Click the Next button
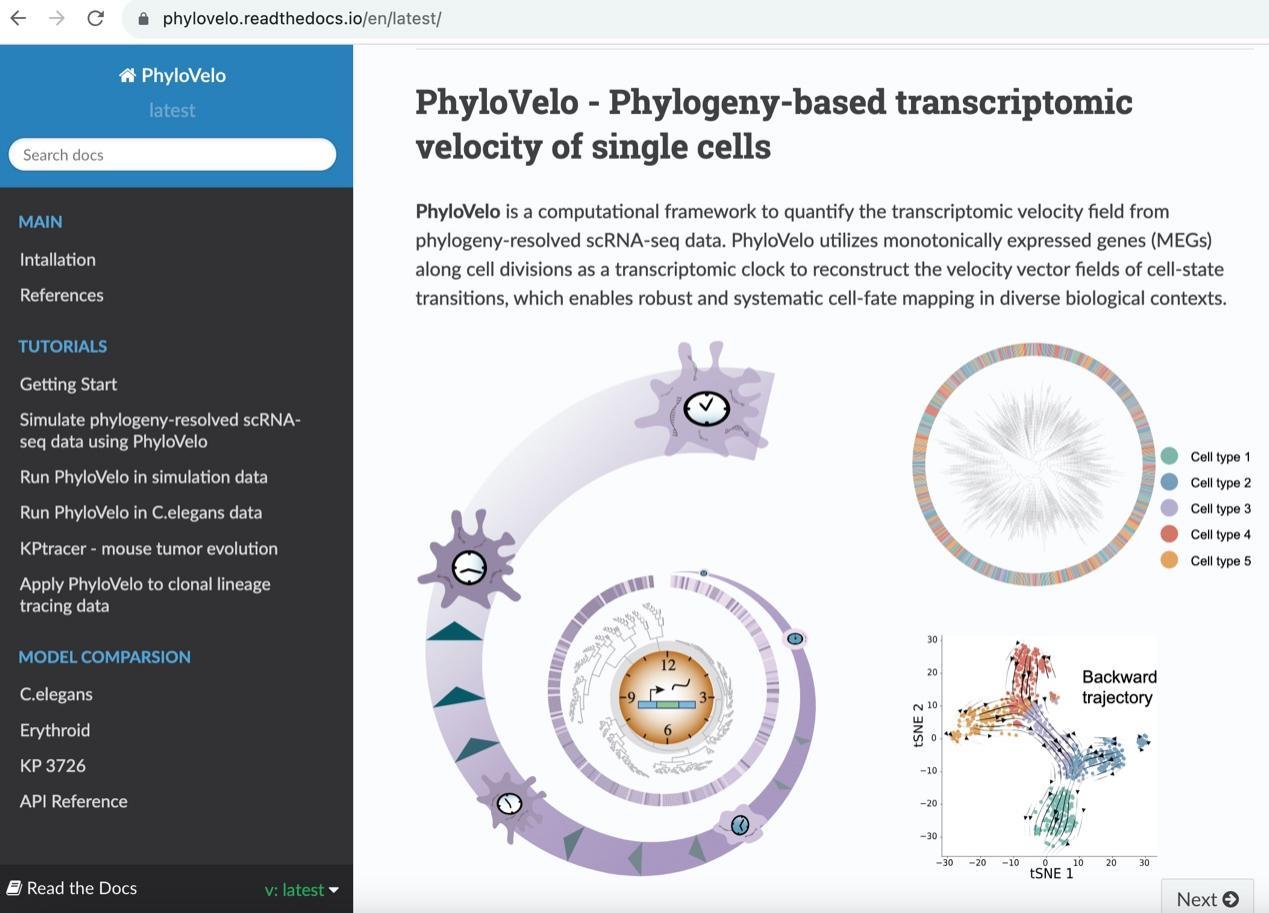The width and height of the screenshot is (1269, 913). [x=1207, y=898]
